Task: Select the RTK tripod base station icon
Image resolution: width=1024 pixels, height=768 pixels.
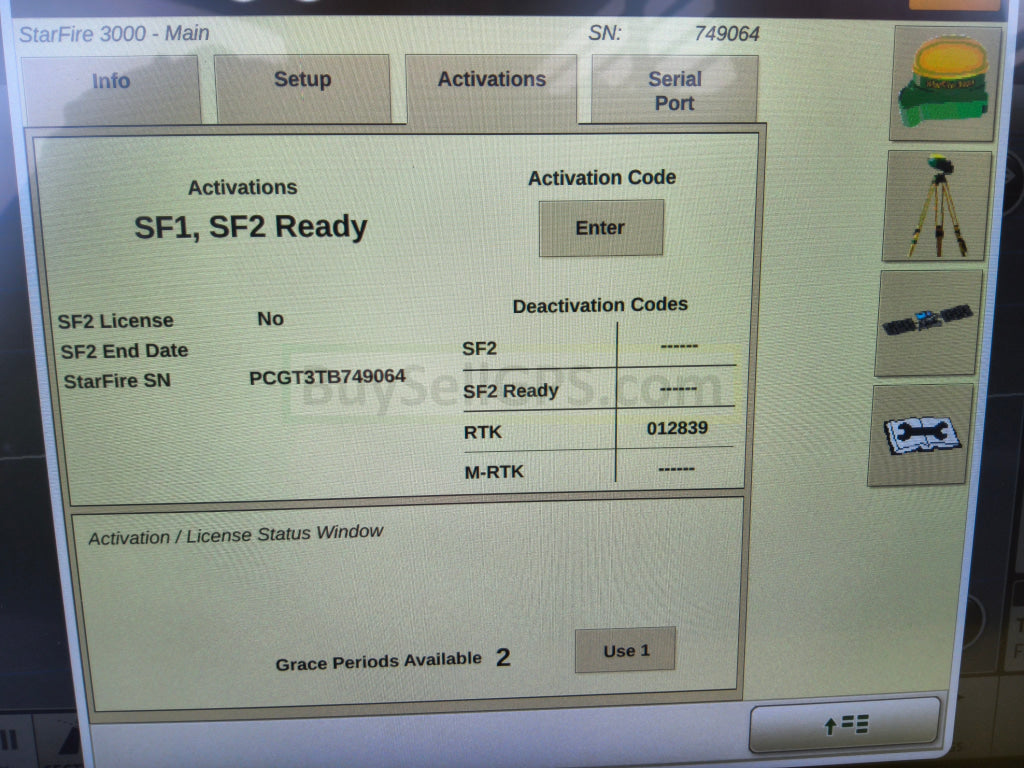Action: [x=938, y=206]
